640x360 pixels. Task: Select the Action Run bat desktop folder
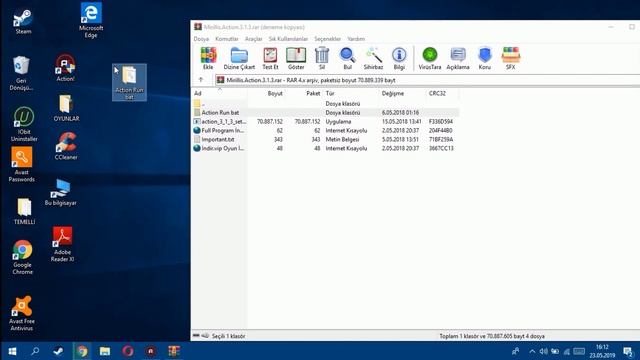[x=129, y=82]
